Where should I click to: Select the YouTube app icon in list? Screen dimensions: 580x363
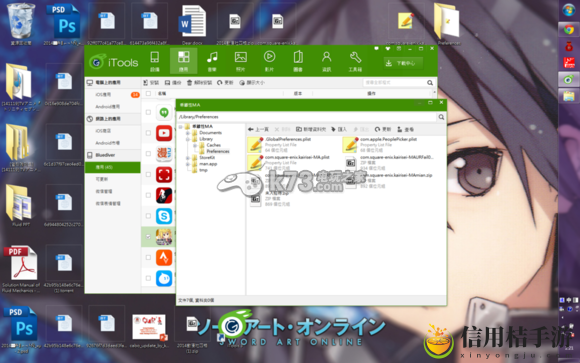(x=164, y=133)
